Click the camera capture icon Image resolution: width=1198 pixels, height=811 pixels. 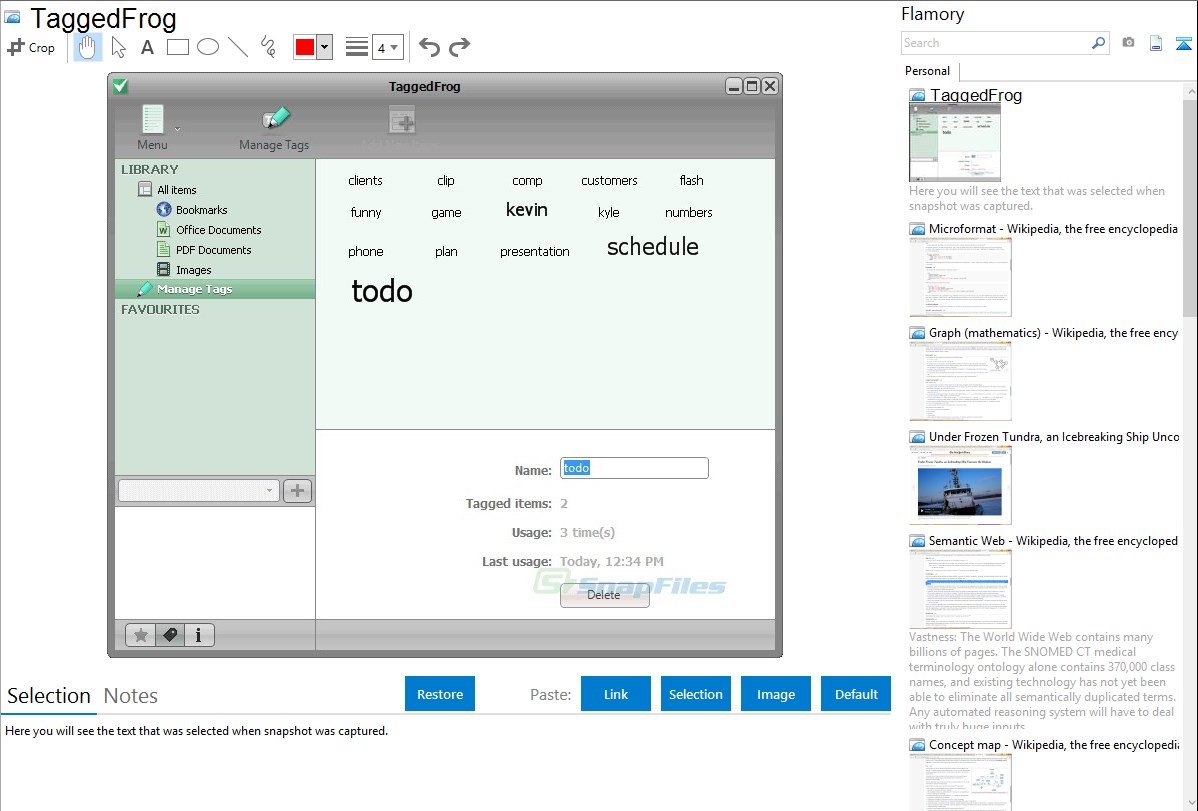[x=1128, y=43]
